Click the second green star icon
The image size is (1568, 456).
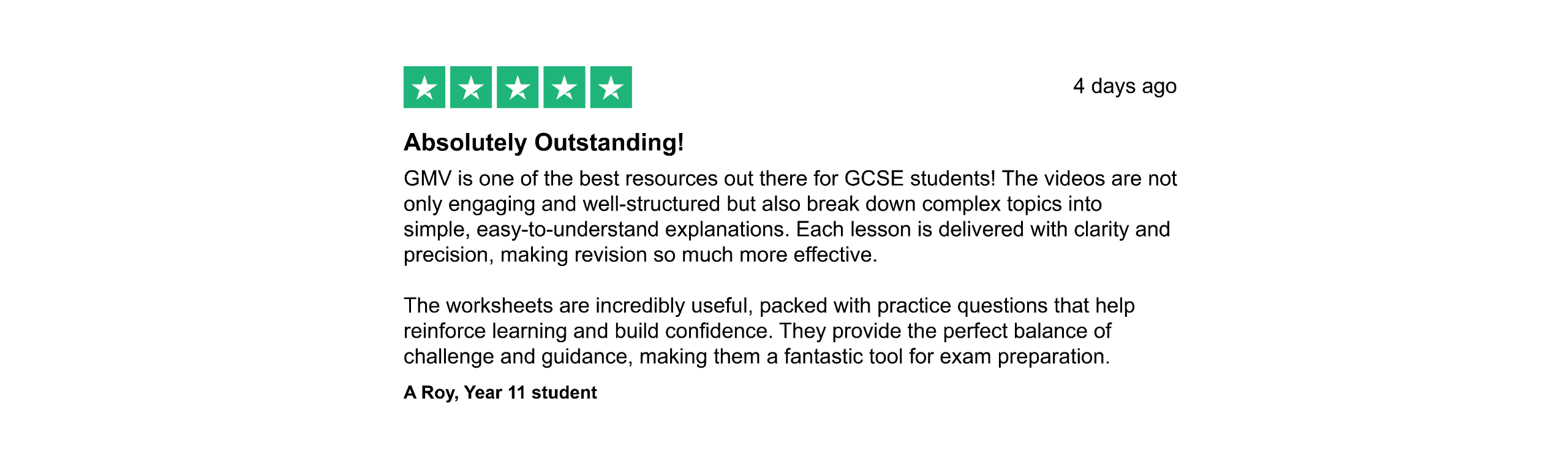click(471, 87)
